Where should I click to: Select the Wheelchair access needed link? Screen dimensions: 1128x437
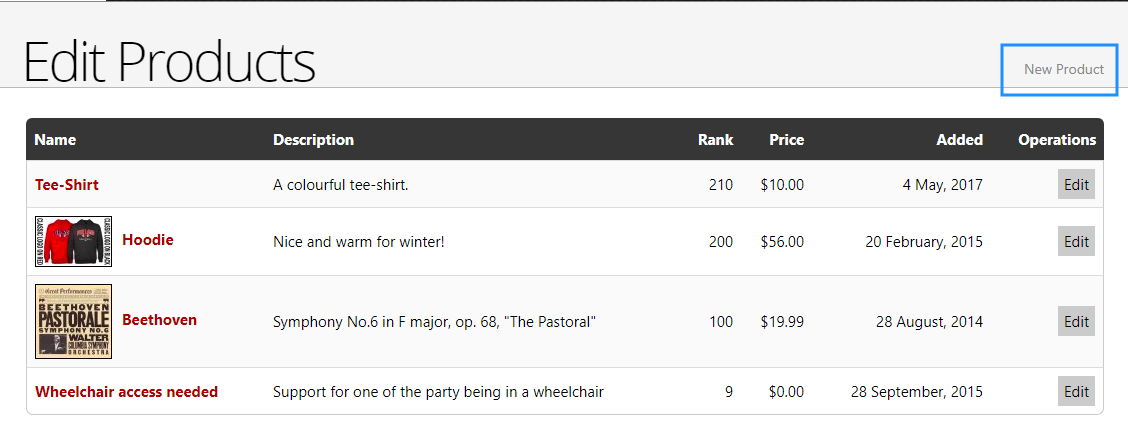pyautogui.click(x=126, y=392)
